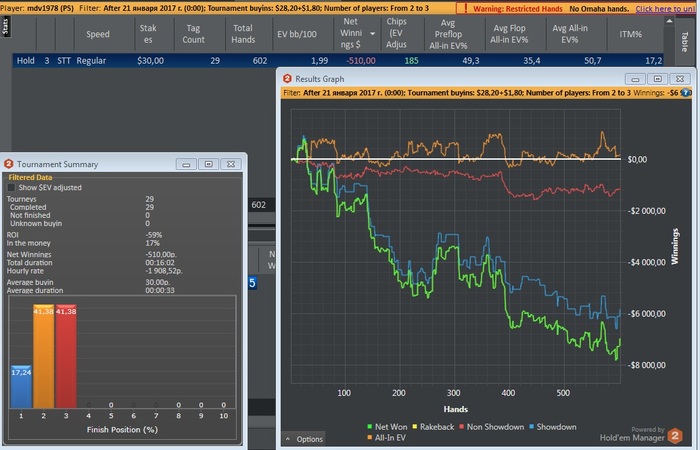Click the -510,00 net winnings cell
700x450 pixels.
coord(361,61)
